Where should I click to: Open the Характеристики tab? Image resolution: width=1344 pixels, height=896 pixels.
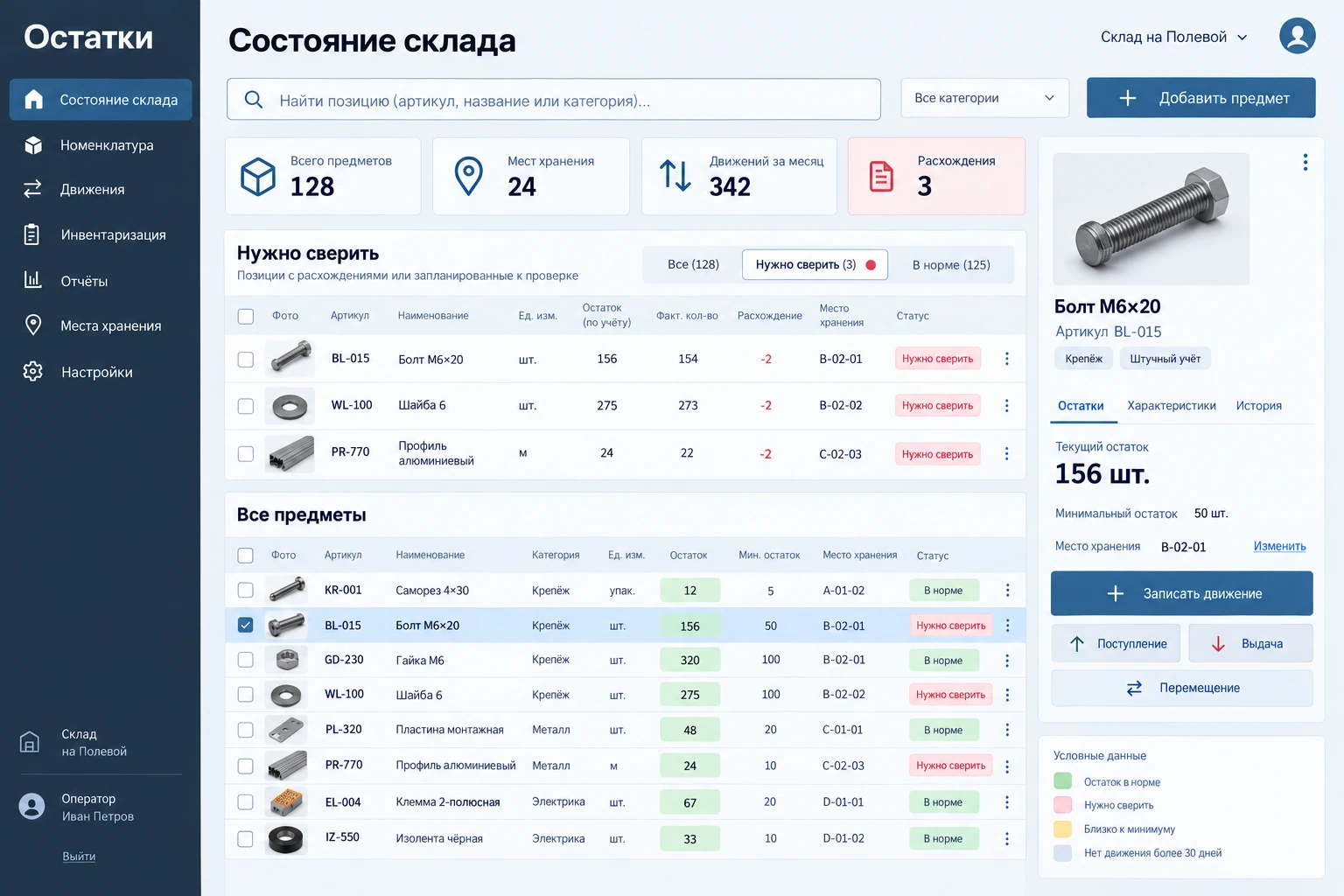click(x=1172, y=406)
